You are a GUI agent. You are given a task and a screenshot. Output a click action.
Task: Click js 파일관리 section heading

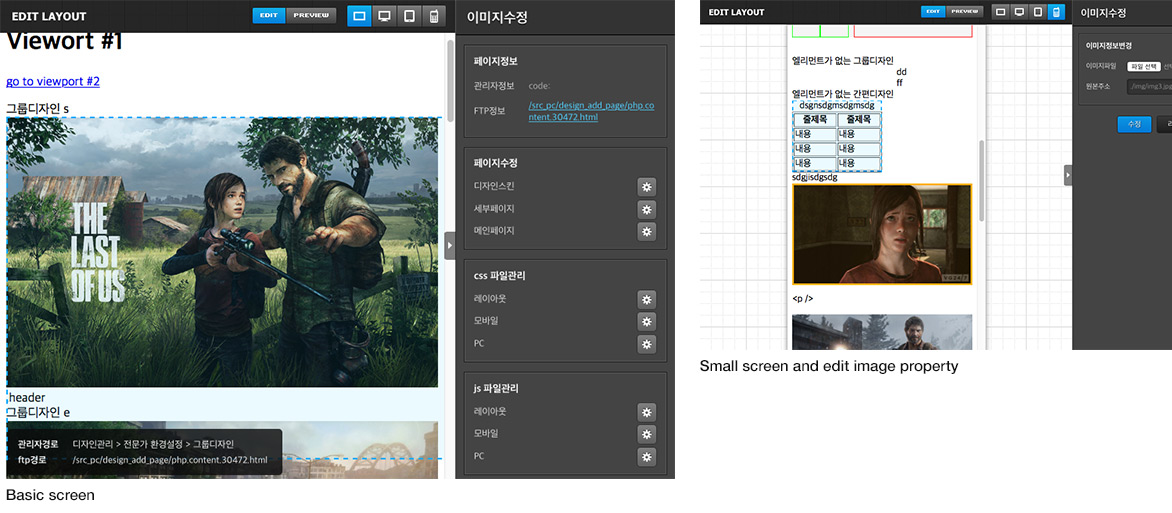(x=498, y=389)
